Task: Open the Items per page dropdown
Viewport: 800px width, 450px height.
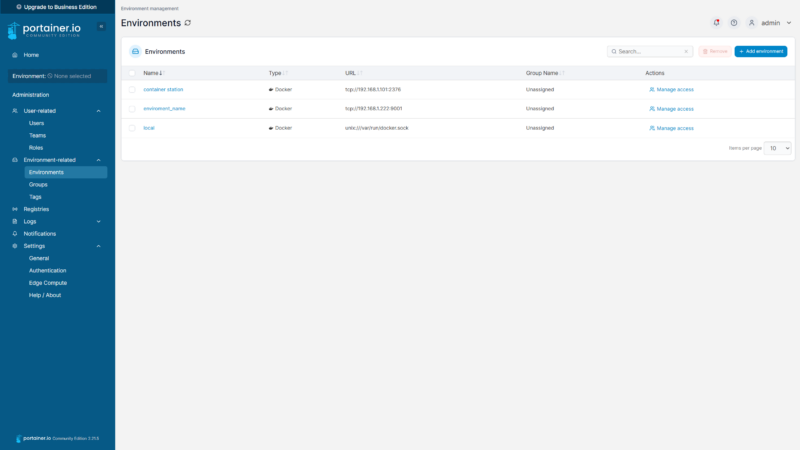Action: [779, 147]
